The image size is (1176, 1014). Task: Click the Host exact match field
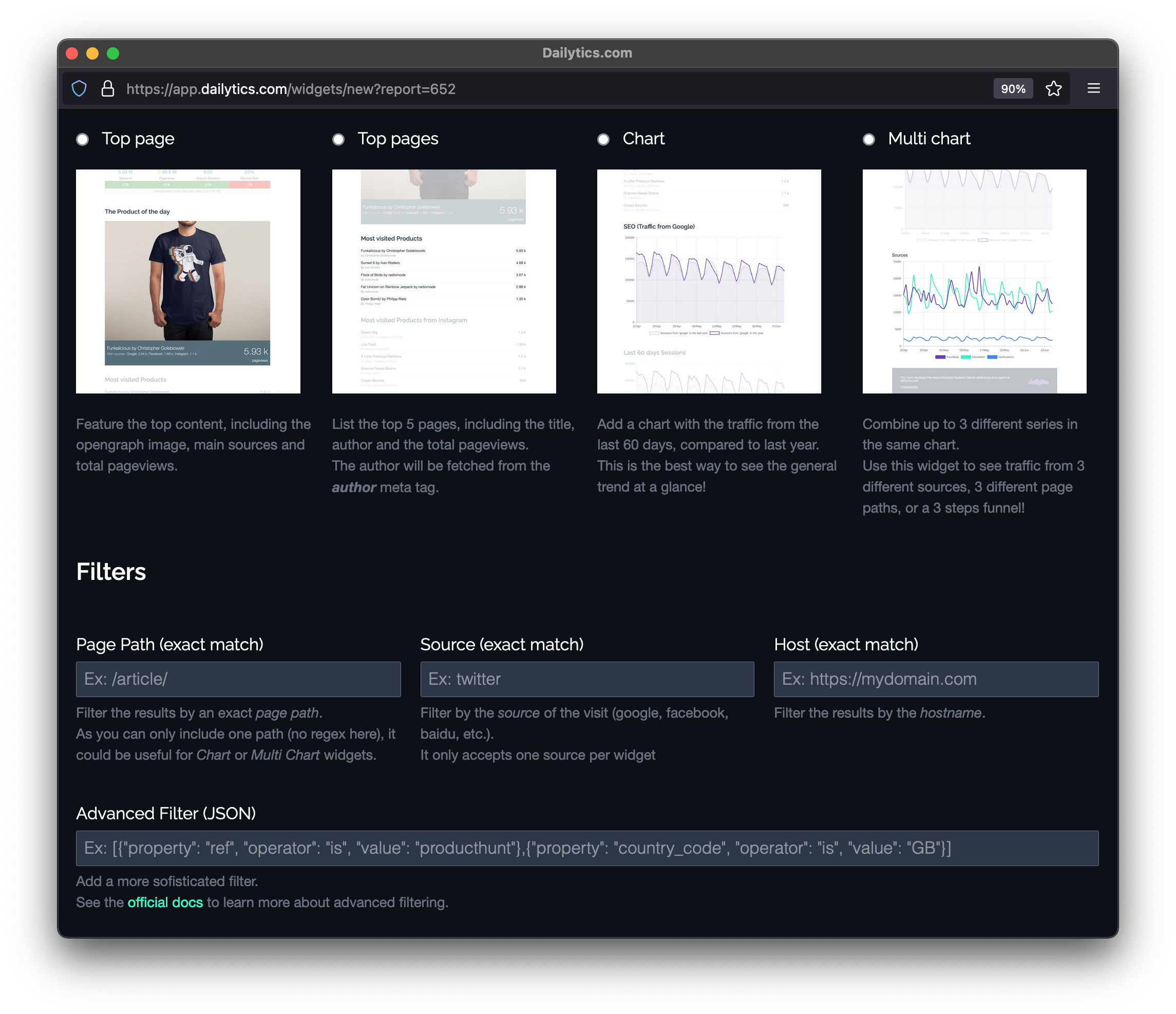pos(936,679)
